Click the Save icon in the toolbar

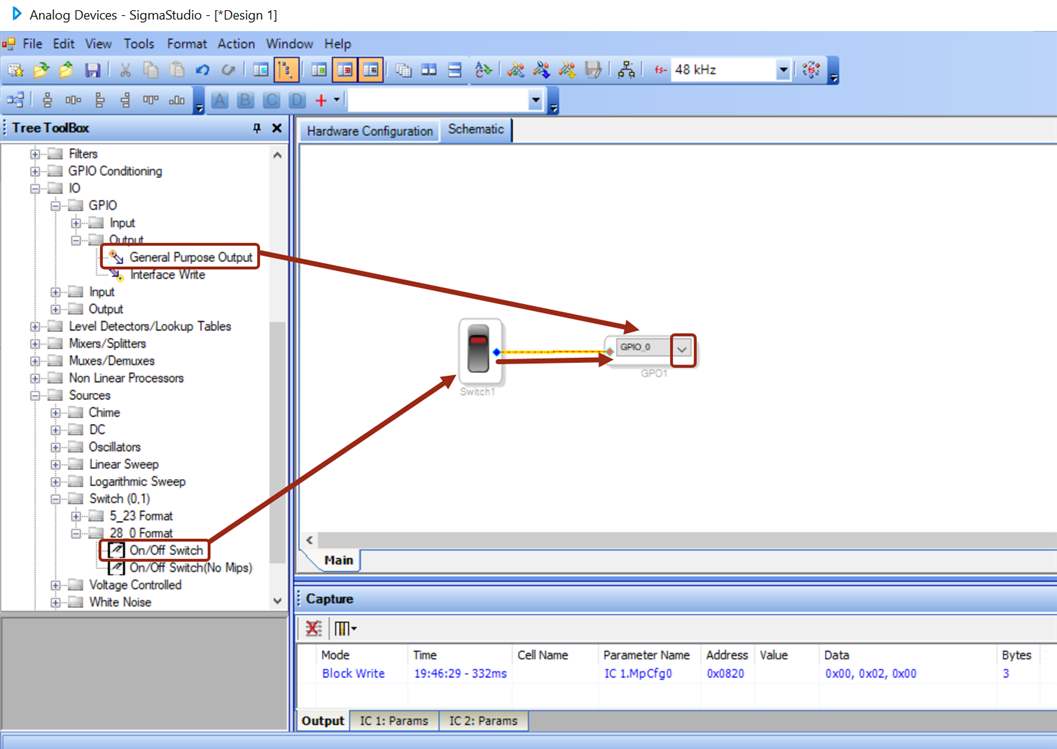[92, 71]
